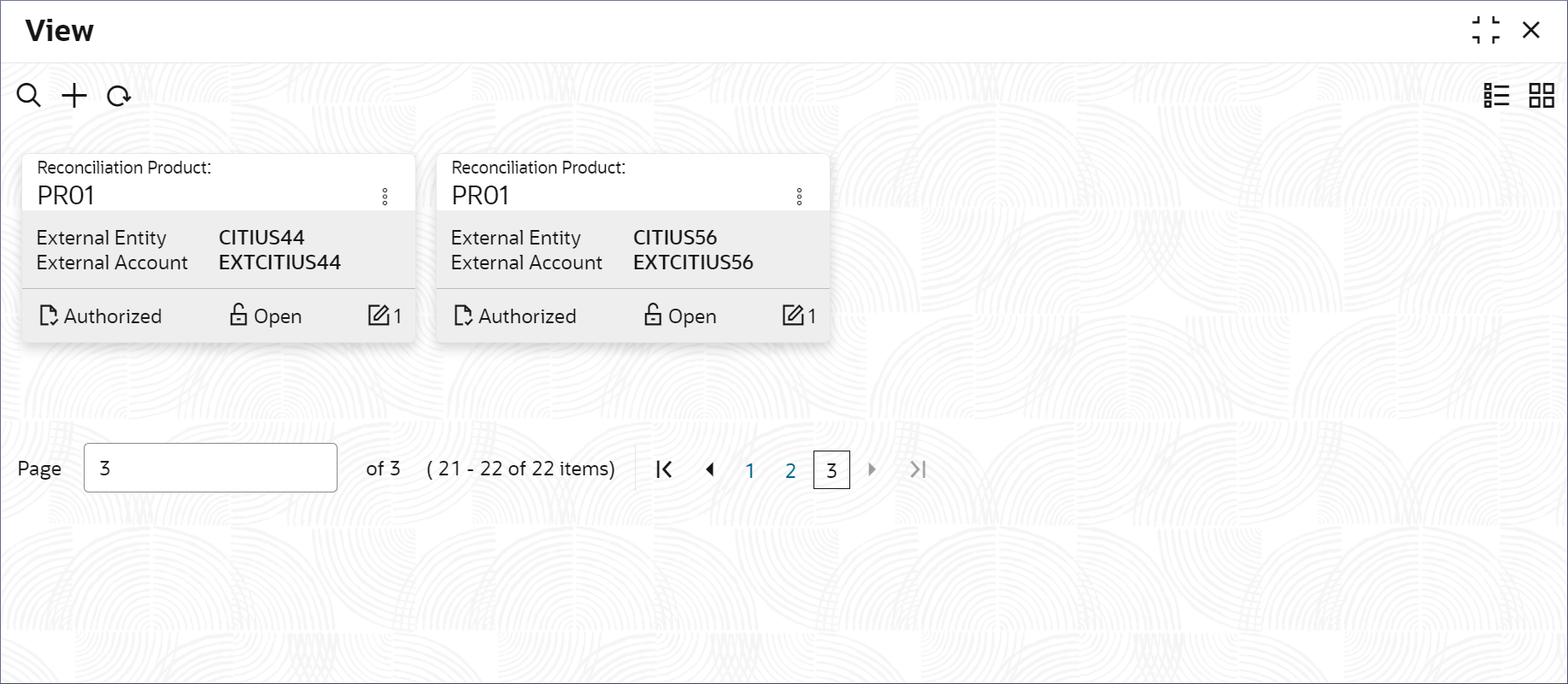This screenshot has height=684, width=1568.
Task: Open the search icon in the toolbar
Action: pos(28,96)
